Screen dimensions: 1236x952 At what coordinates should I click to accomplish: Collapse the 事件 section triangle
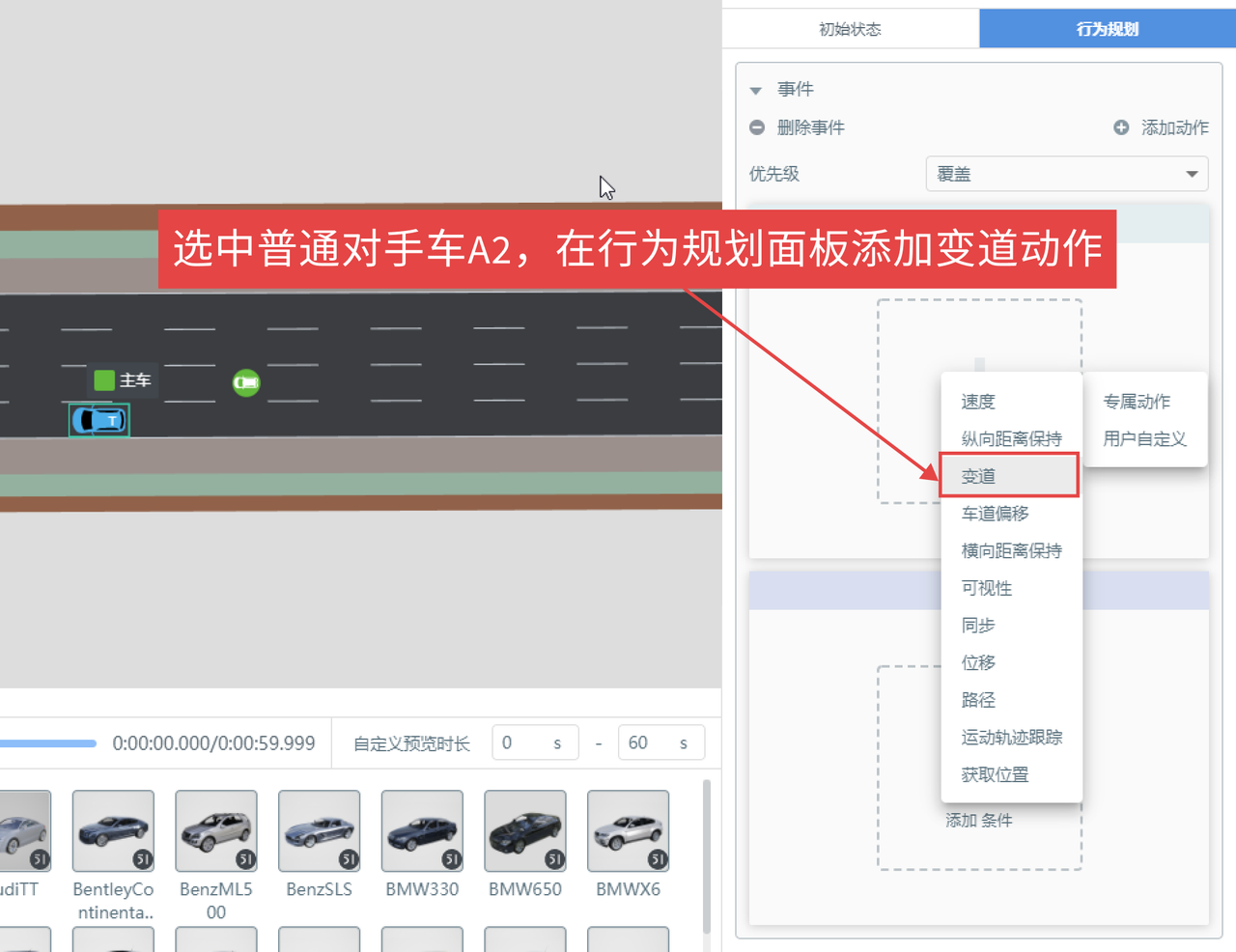[756, 91]
